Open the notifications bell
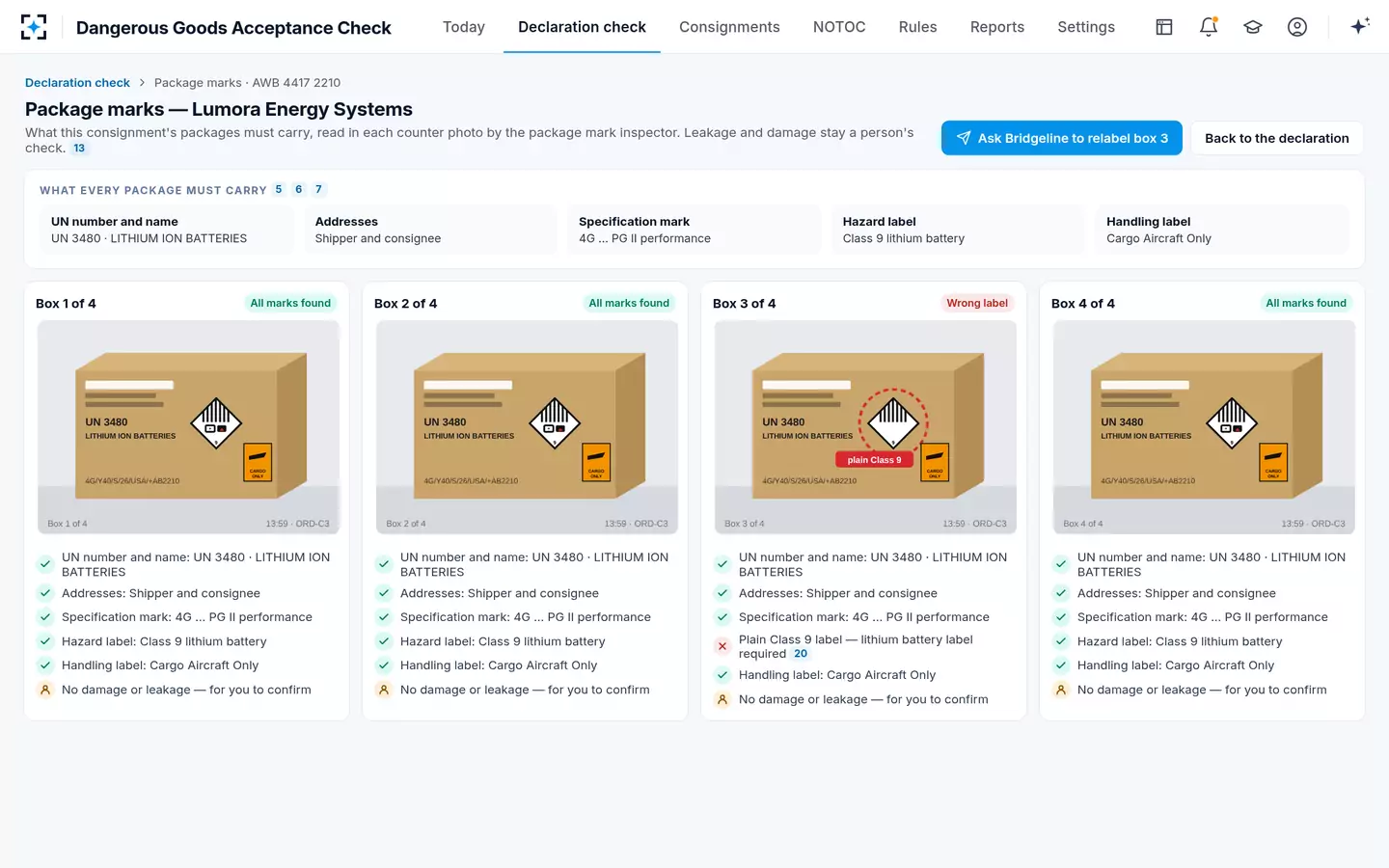 [x=1209, y=27]
